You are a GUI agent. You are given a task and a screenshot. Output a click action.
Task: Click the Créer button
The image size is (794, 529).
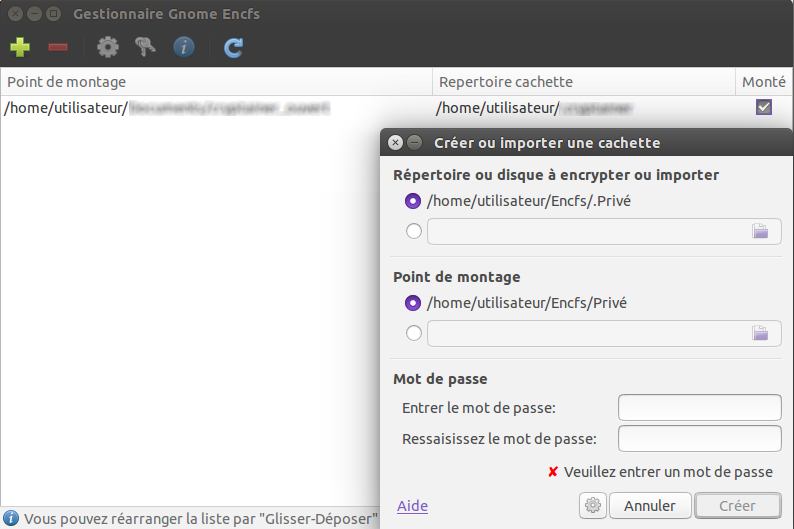coord(737,505)
